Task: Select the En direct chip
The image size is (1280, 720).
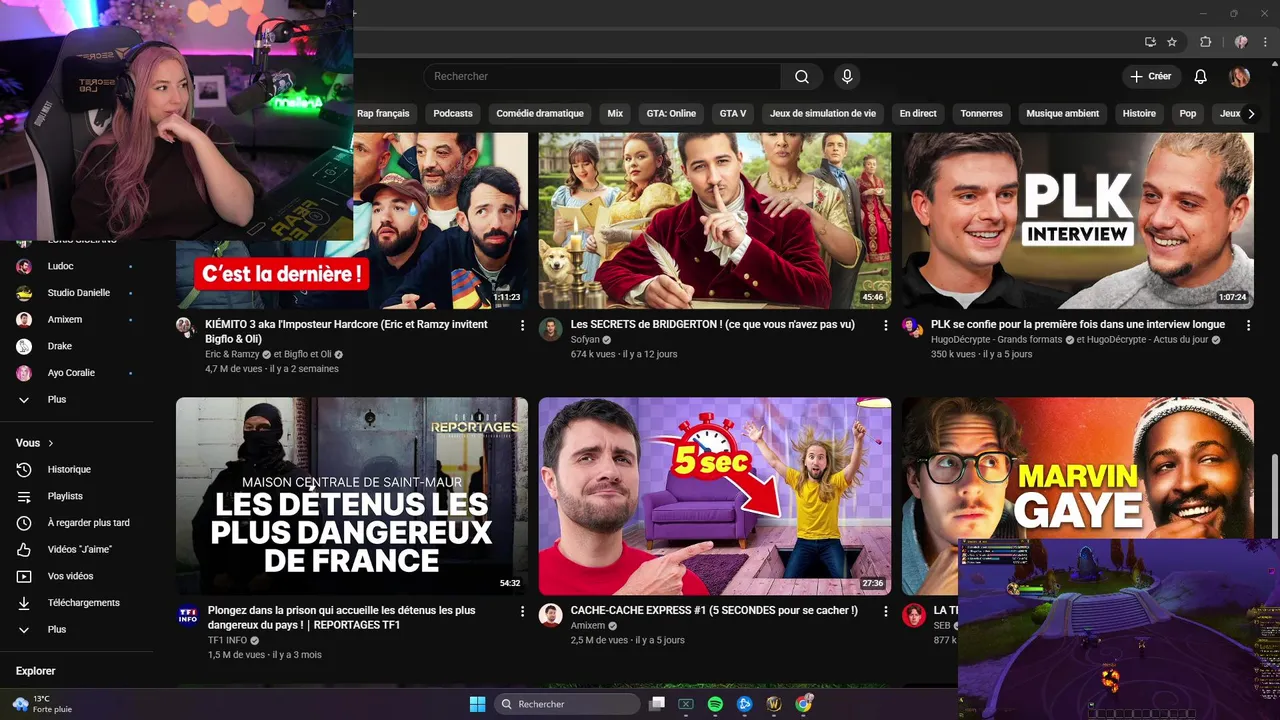Action: point(918,114)
